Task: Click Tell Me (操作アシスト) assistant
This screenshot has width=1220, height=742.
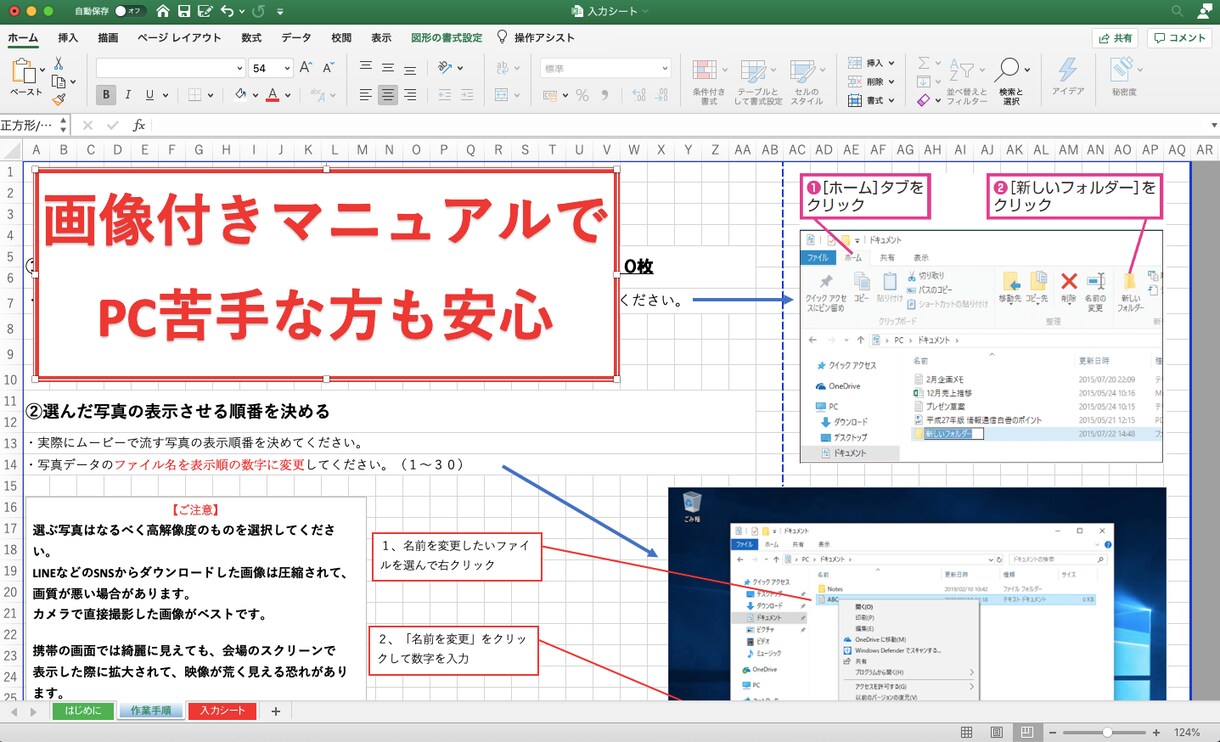Action: [x=536, y=38]
